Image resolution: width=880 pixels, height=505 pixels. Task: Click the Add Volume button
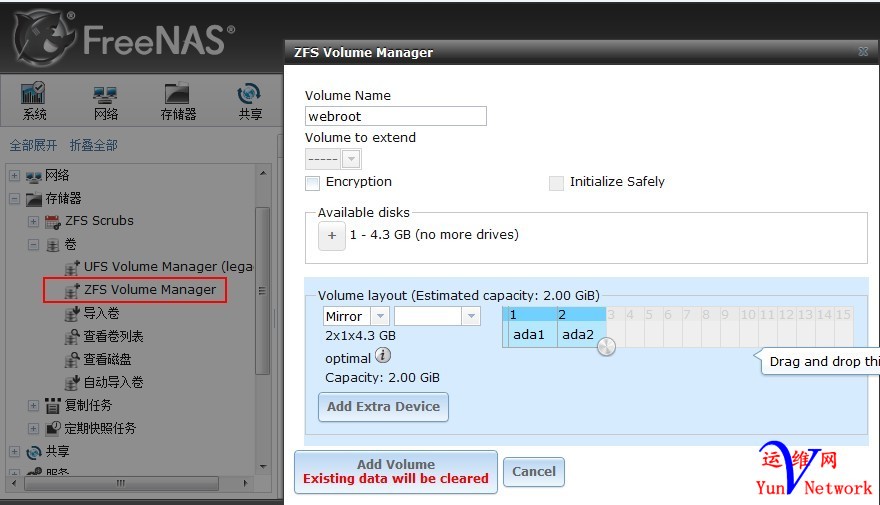[x=396, y=472]
